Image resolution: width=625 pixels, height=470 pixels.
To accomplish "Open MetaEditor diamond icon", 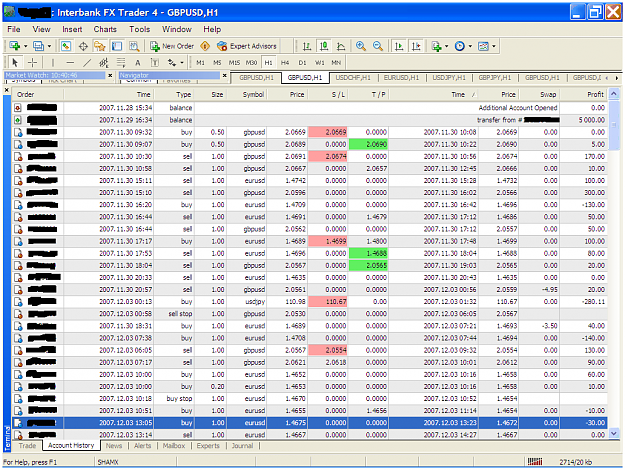I will click(x=205, y=46).
